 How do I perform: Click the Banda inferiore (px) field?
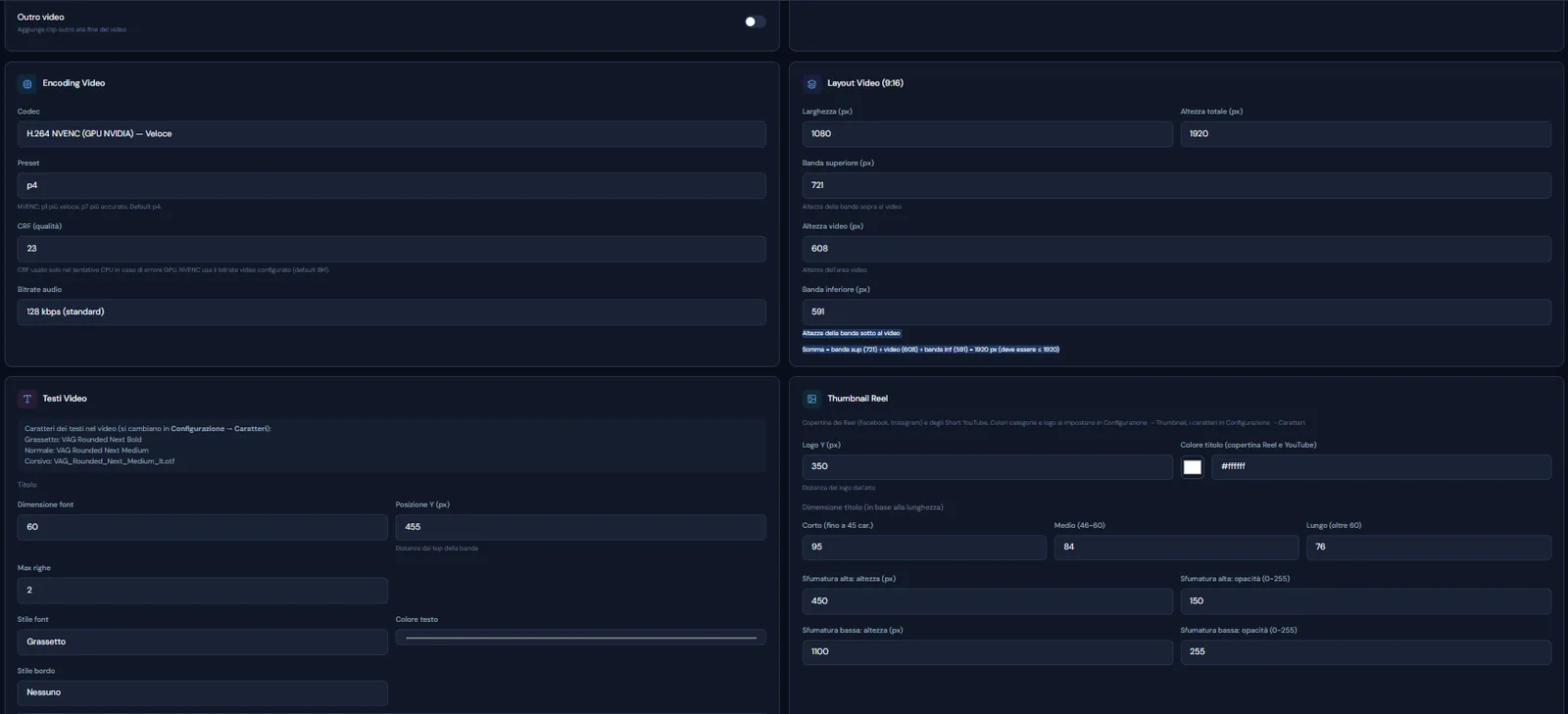(1176, 311)
